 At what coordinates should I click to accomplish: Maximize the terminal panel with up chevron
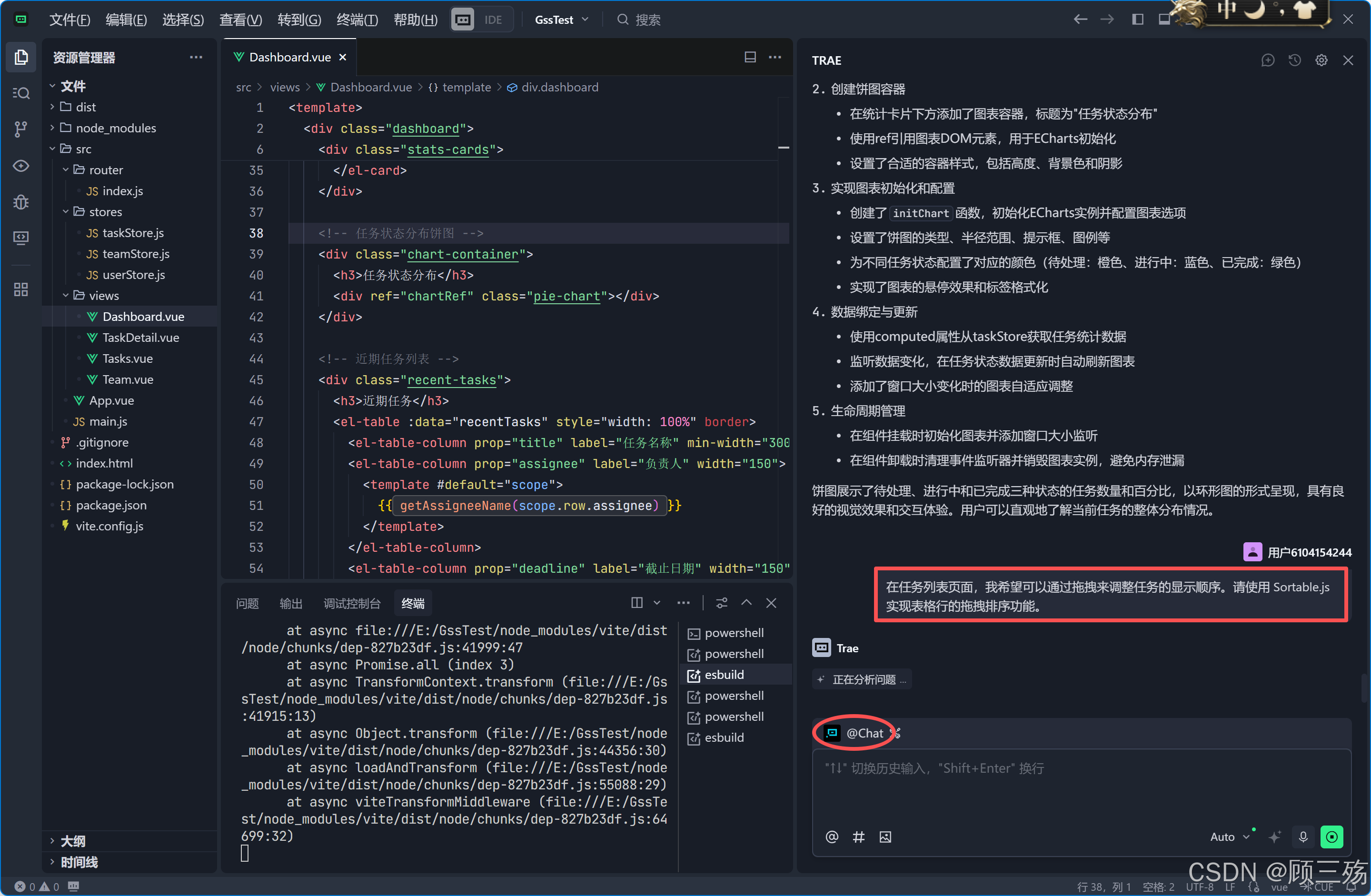(x=746, y=603)
